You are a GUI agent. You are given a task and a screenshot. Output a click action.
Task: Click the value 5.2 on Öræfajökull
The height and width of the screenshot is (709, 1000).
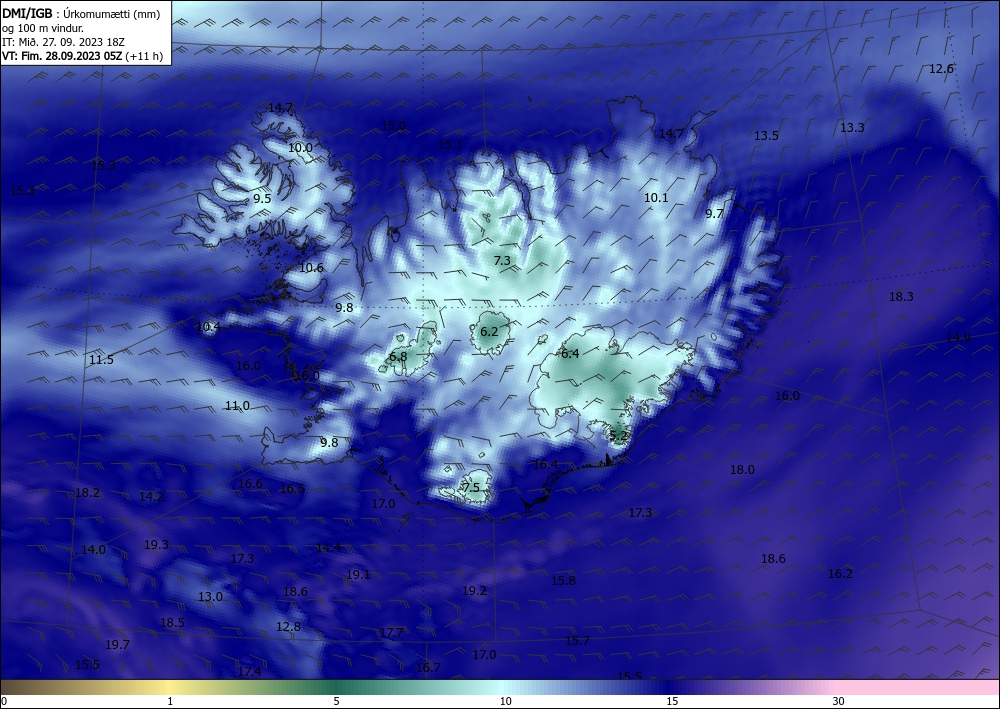point(619,435)
